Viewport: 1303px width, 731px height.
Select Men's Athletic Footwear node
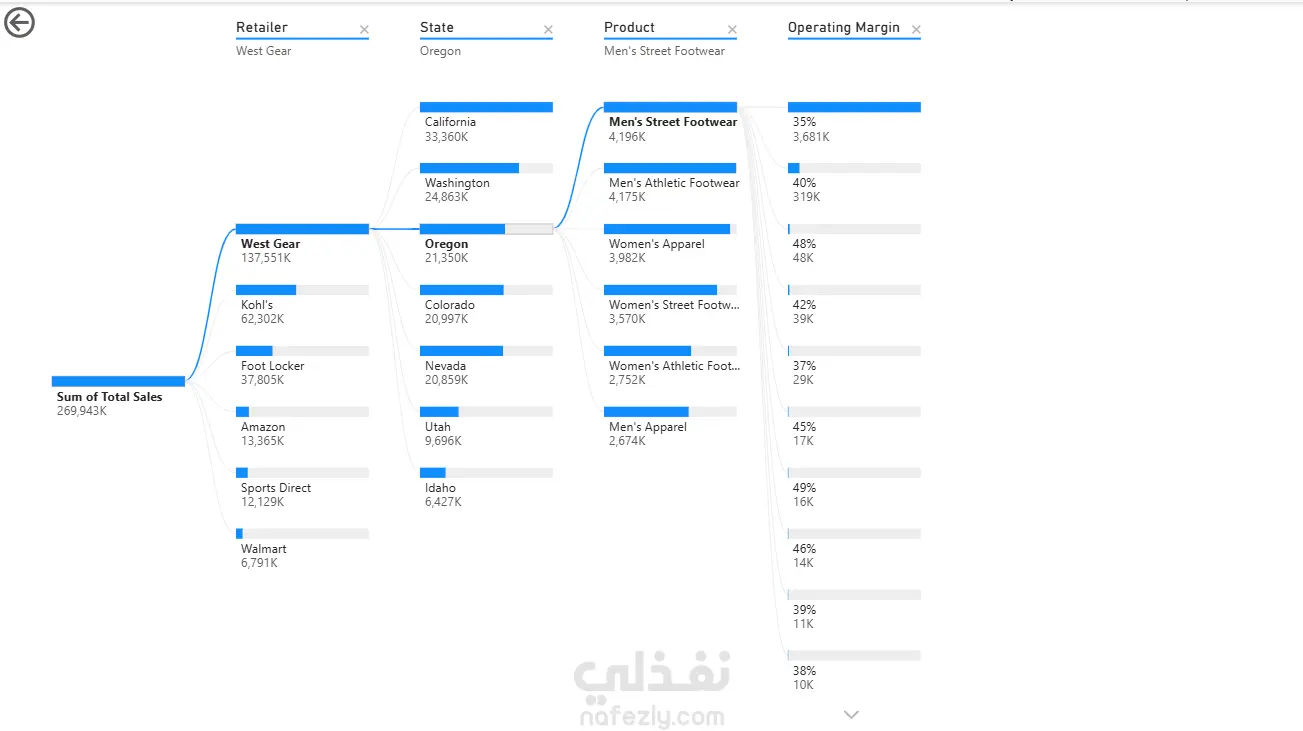[x=670, y=168]
